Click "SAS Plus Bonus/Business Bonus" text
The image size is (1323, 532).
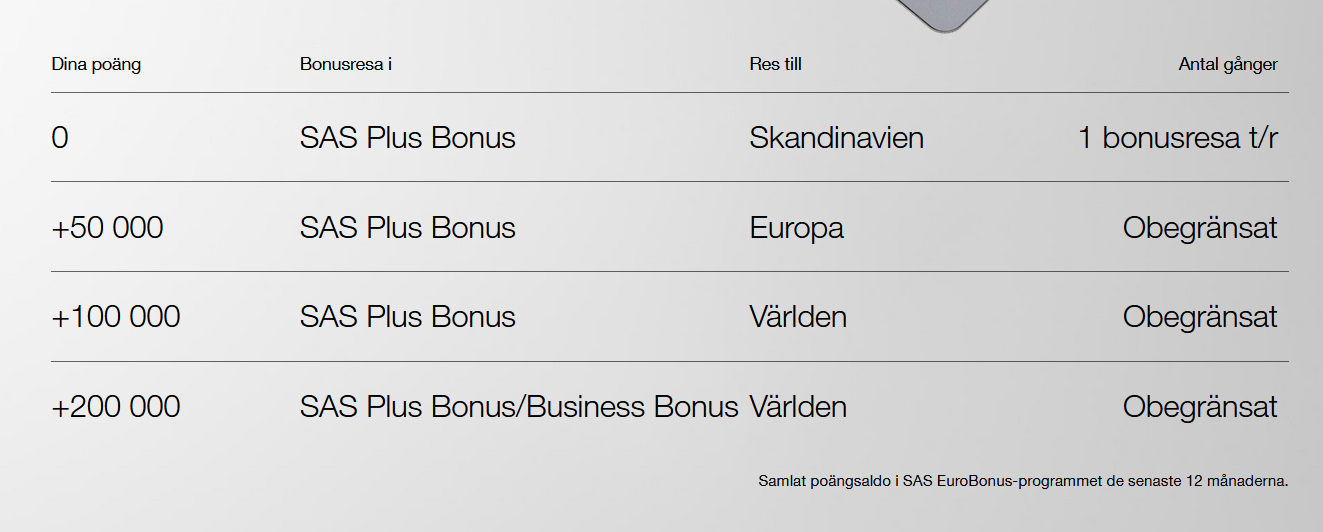coord(518,408)
